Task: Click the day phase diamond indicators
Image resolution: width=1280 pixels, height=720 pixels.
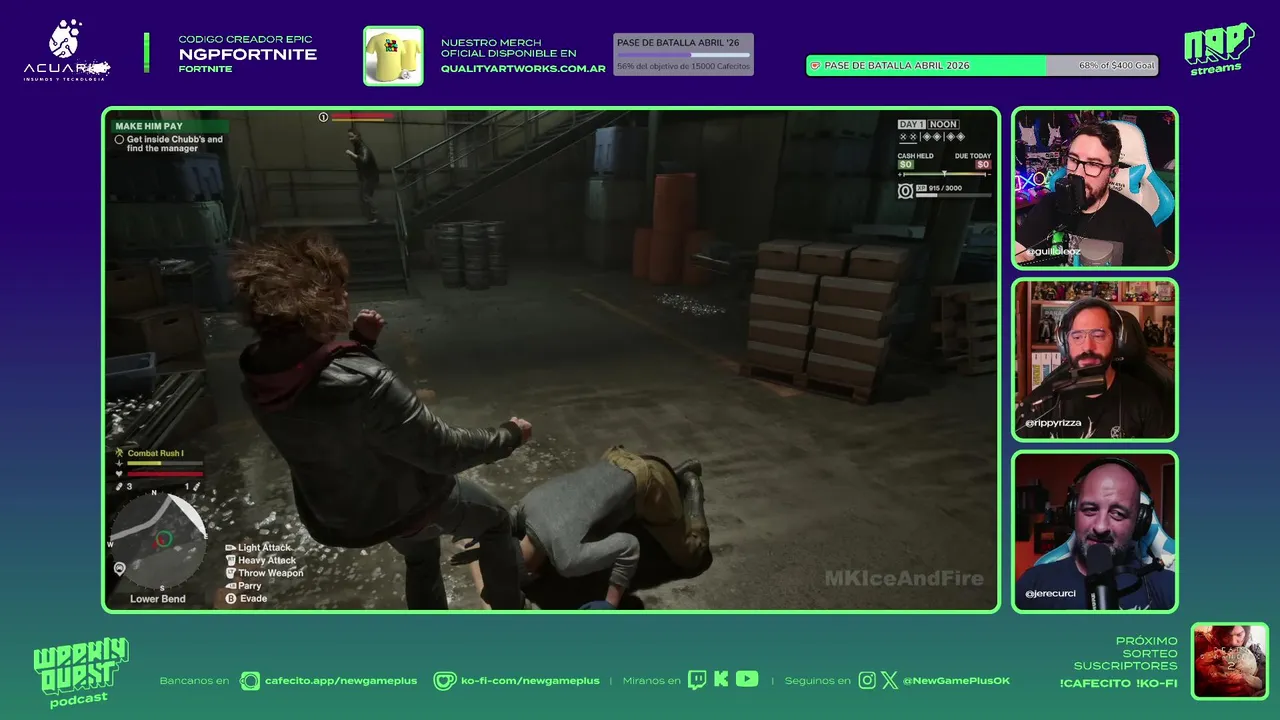Action: coord(932,137)
